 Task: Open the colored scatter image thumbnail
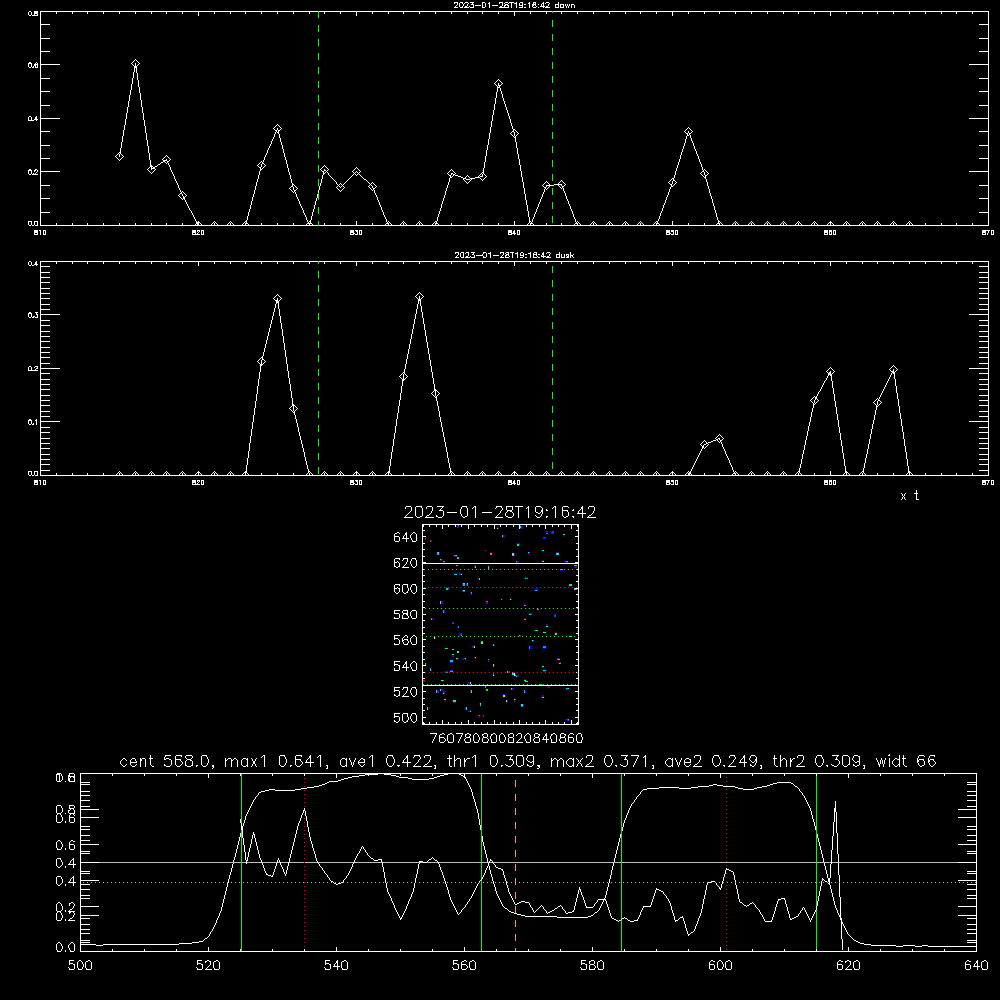(500, 624)
